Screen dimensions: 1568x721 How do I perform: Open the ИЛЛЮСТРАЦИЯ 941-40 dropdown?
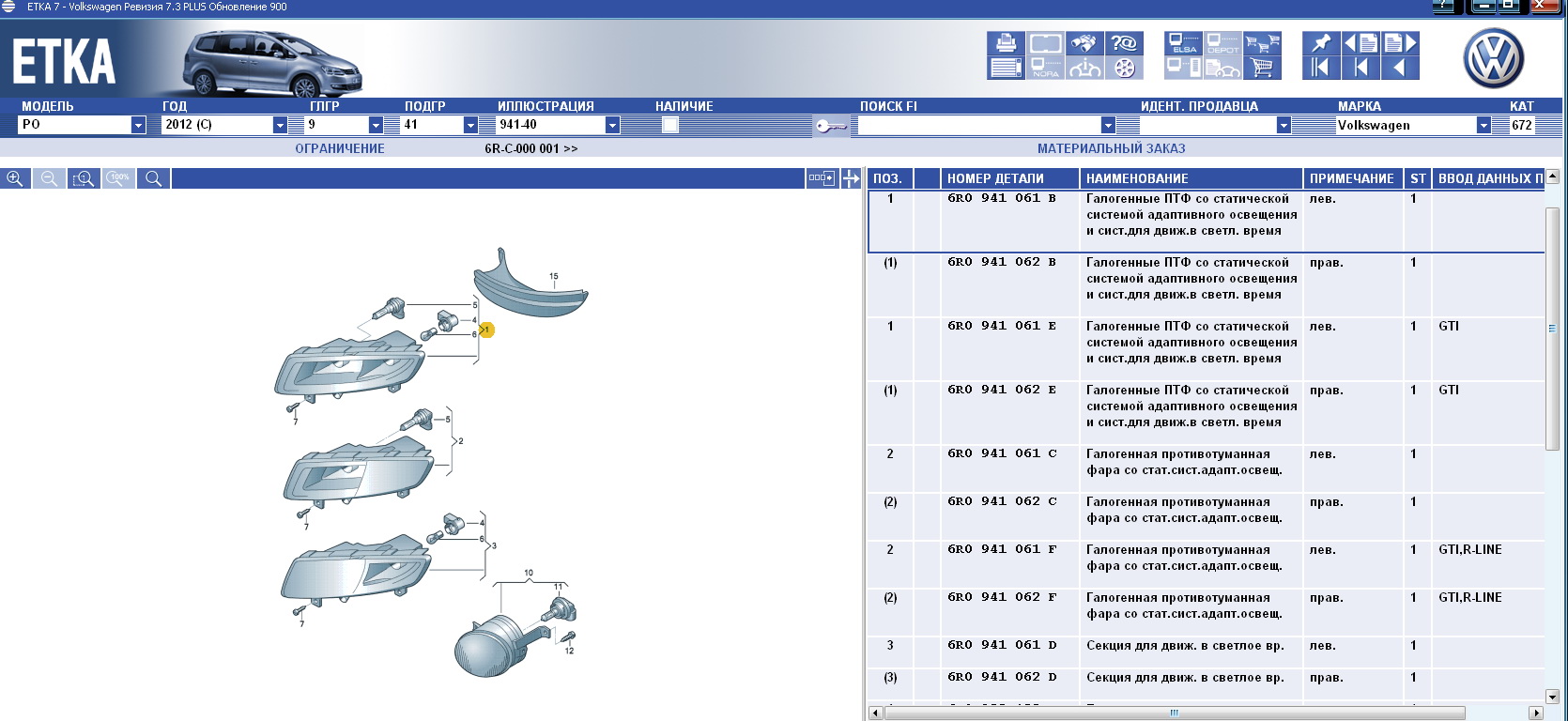click(x=612, y=125)
